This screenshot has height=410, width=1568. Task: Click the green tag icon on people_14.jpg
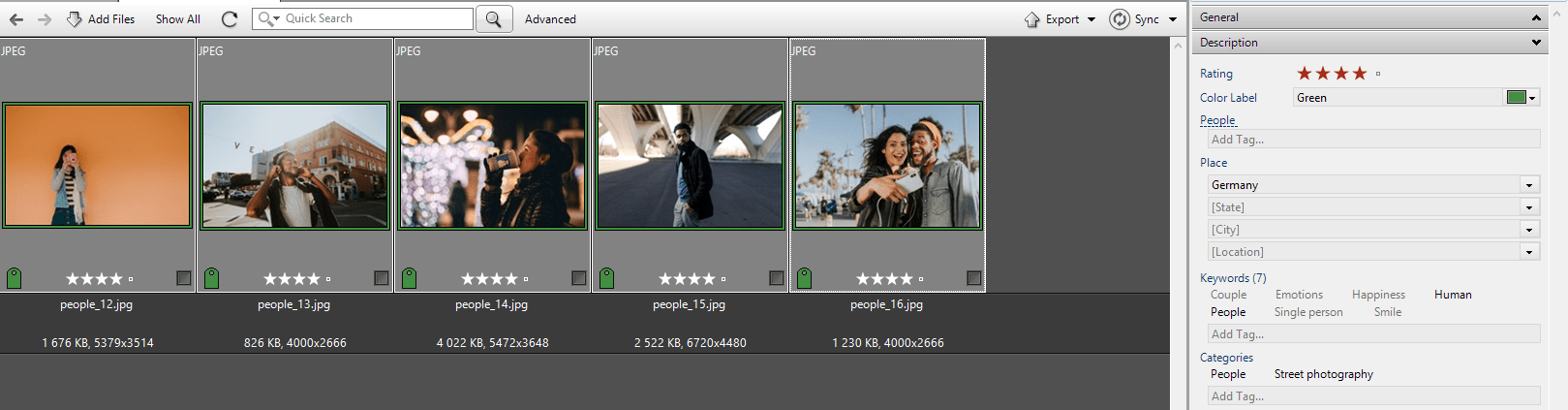click(409, 279)
